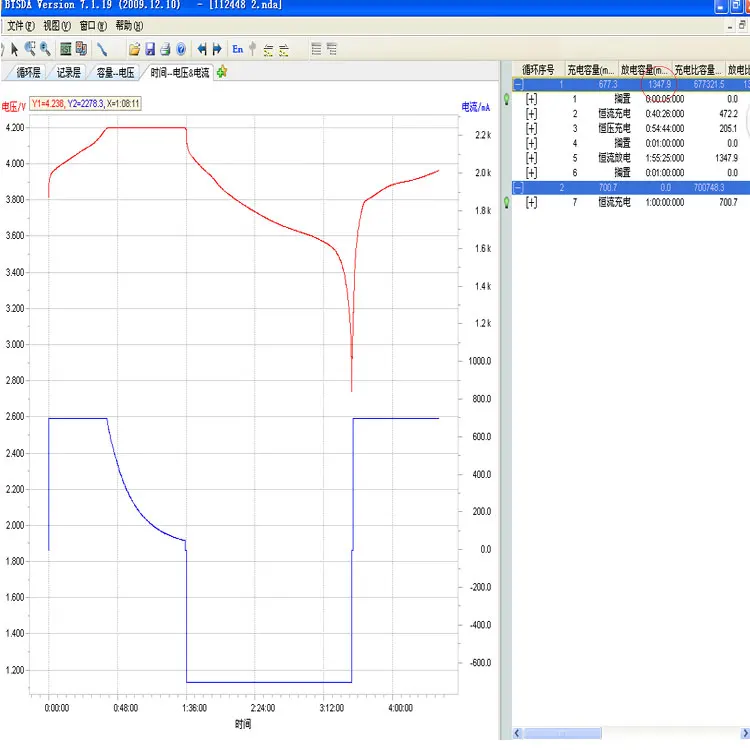Expand step 5 恒流放电 row
Image resolution: width=750 pixels, height=750 pixels.
tap(531, 158)
